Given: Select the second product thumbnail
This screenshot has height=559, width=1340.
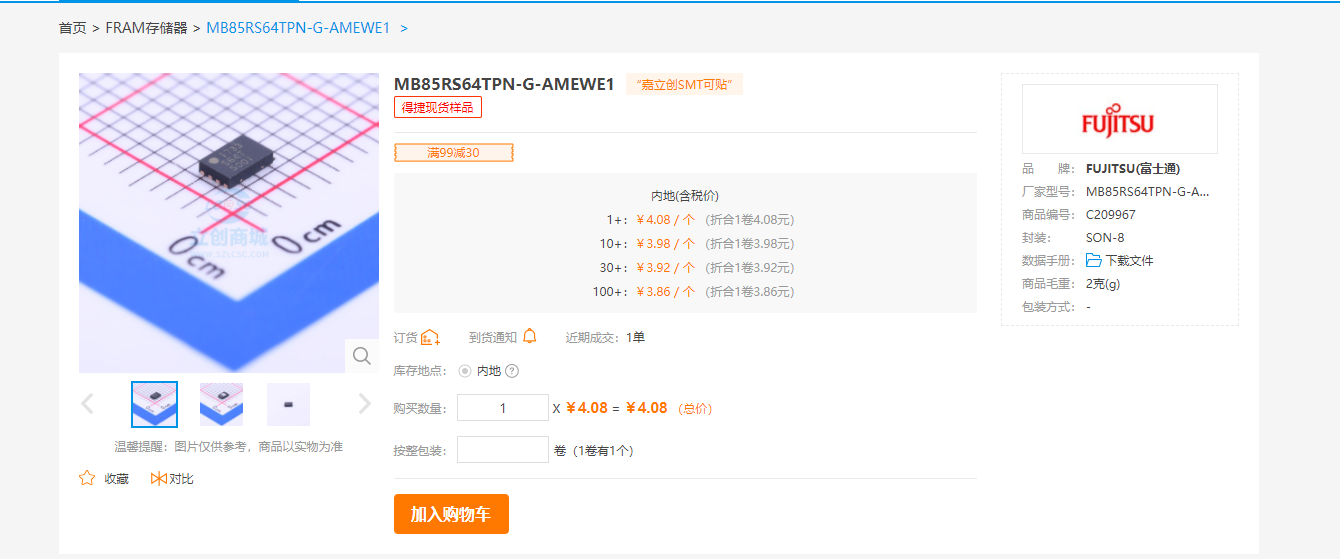Looking at the screenshot, I should [x=221, y=404].
